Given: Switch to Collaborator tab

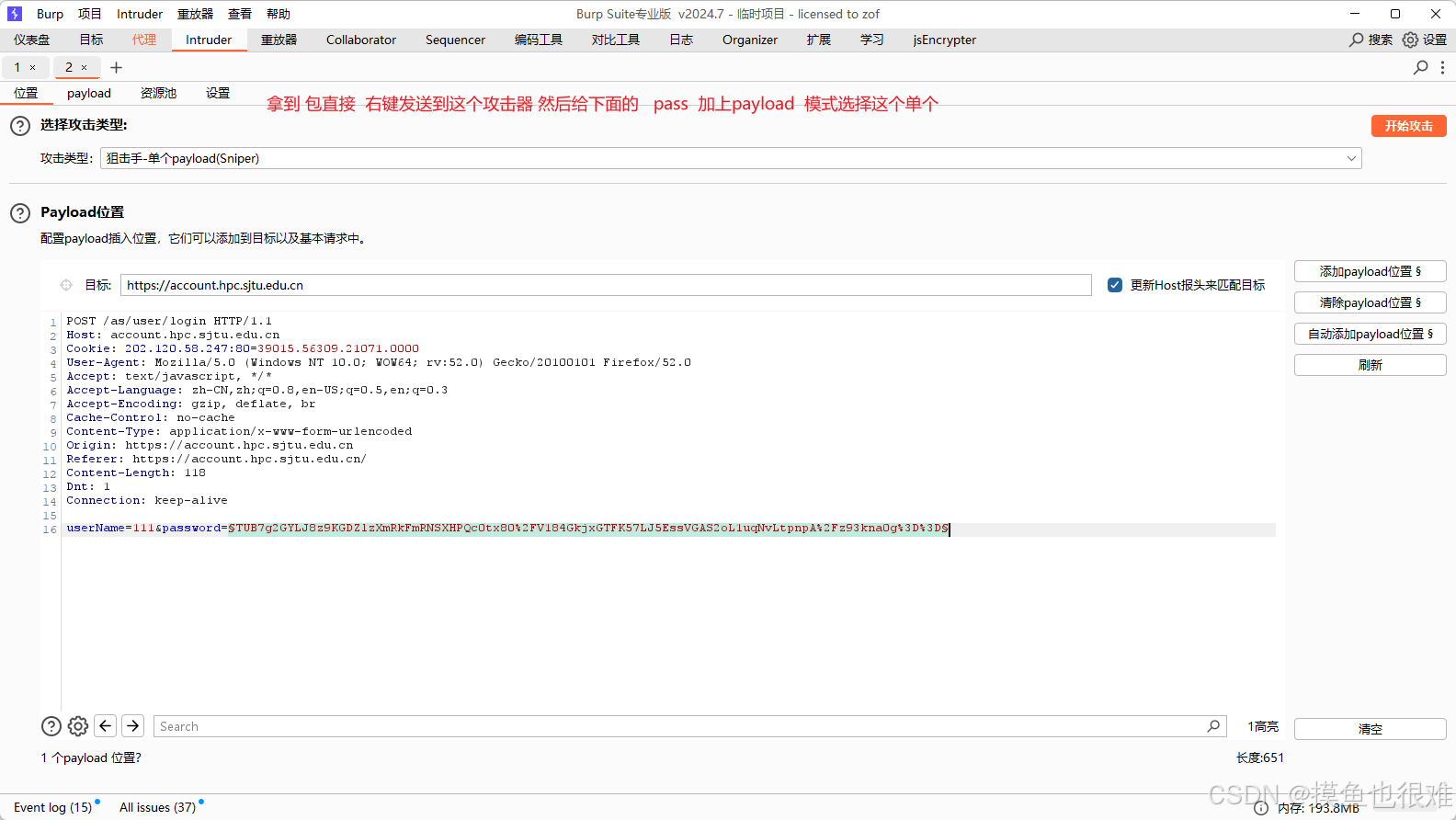Looking at the screenshot, I should click(361, 40).
